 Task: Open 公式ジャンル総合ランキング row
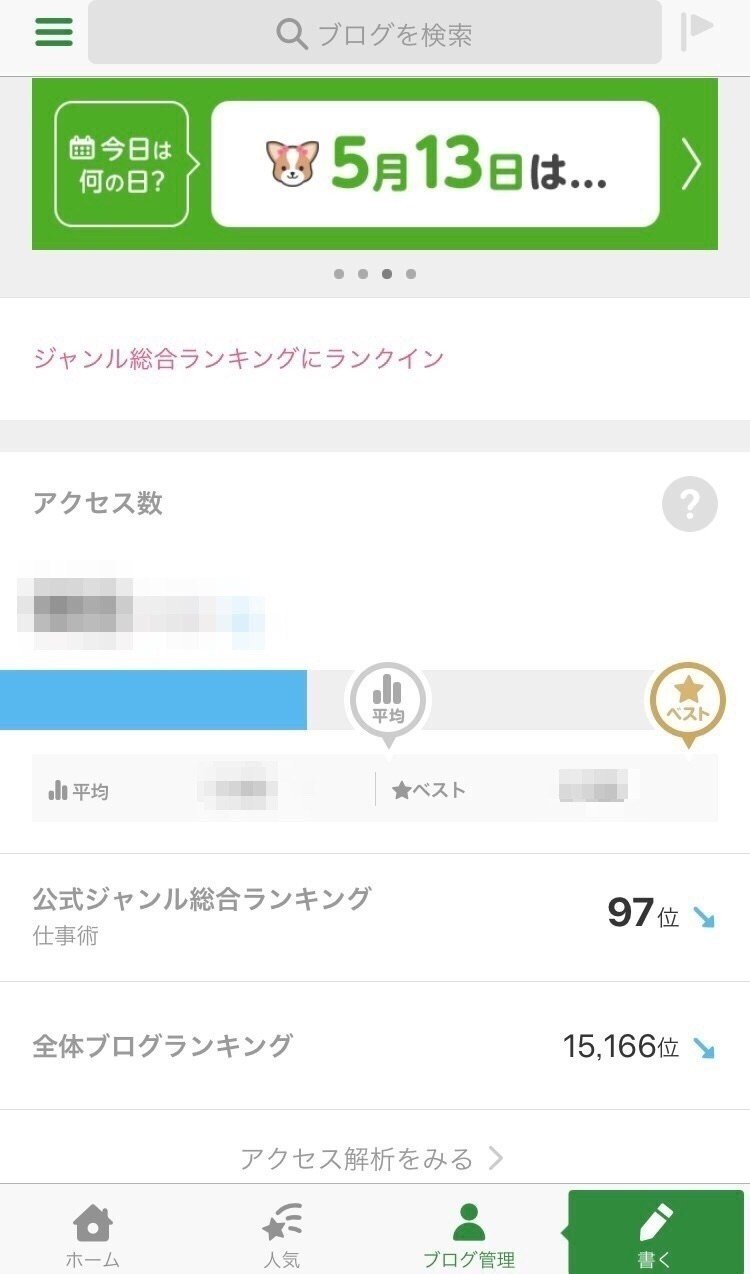(375, 916)
